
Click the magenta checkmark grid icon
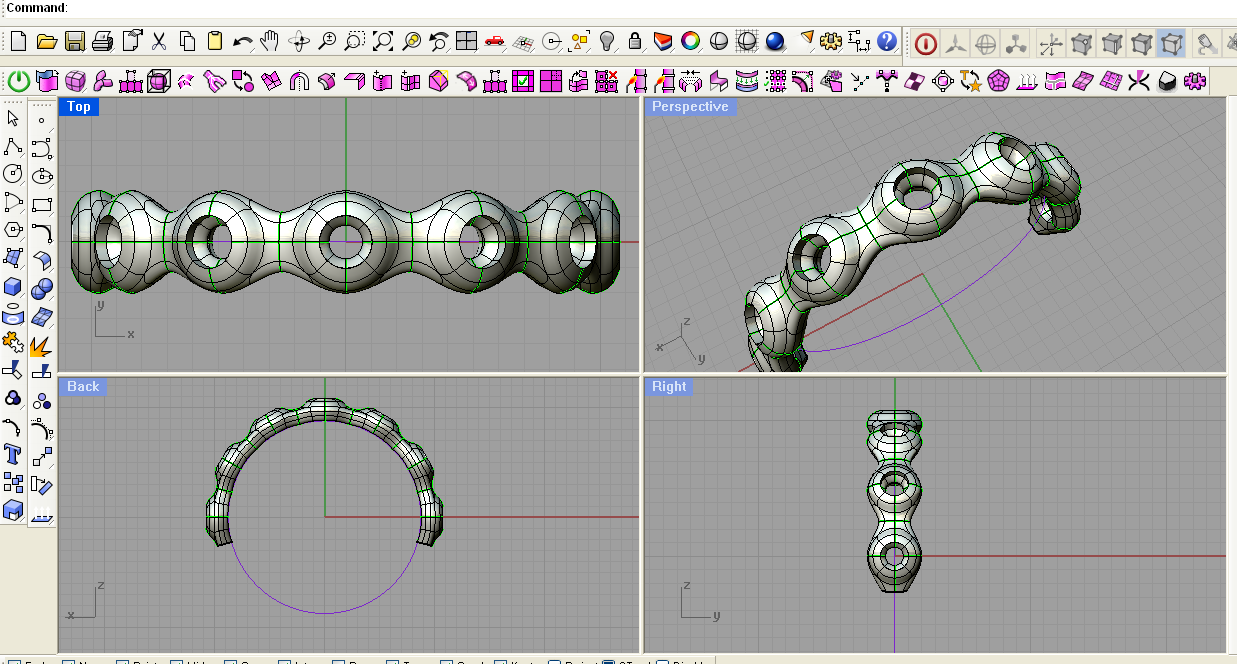click(522, 81)
